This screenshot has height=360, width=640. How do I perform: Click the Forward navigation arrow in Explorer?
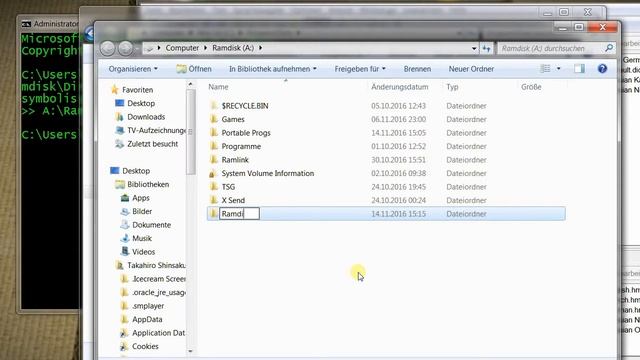click(x=126, y=48)
